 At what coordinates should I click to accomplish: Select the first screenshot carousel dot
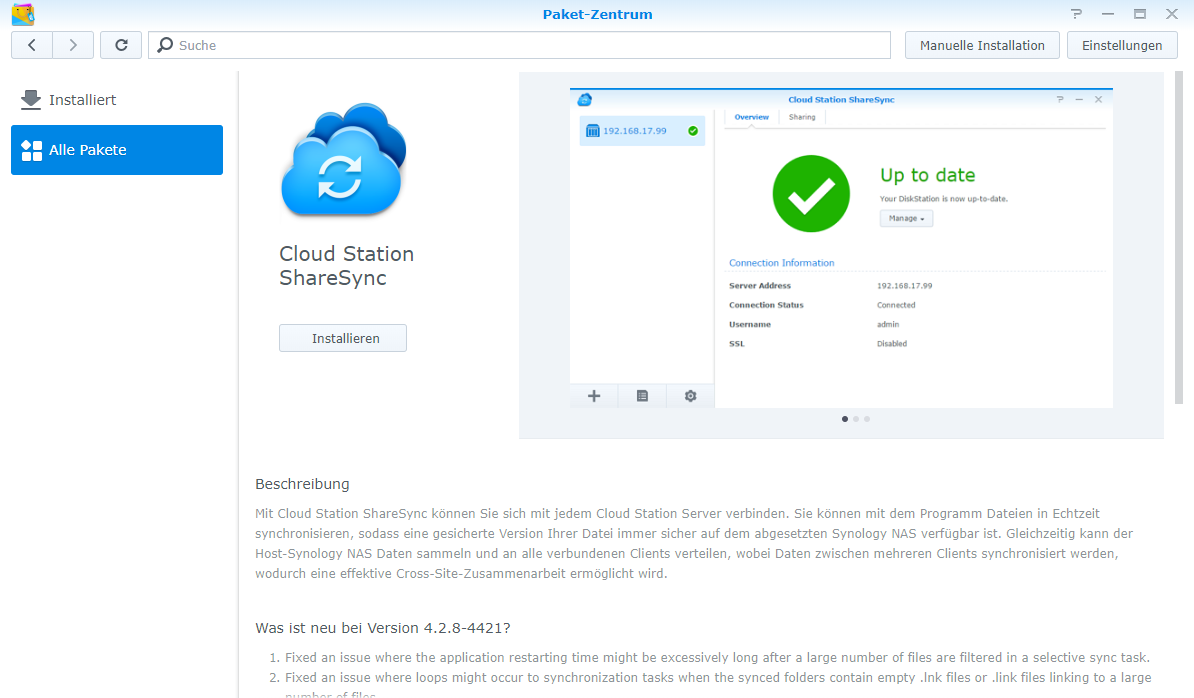click(844, 419)
